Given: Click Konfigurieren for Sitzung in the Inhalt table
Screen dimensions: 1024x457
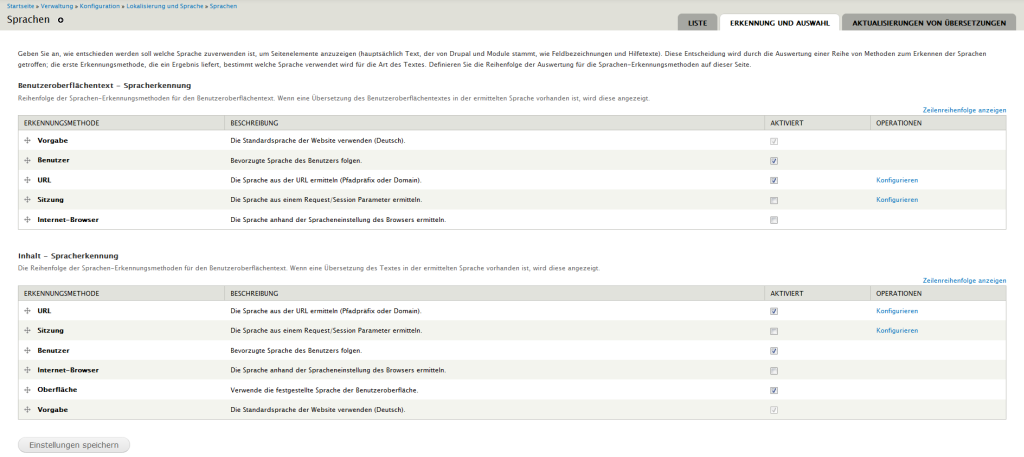Looking at the screenshot, I should pyautogui.click(x=896, y=330).
